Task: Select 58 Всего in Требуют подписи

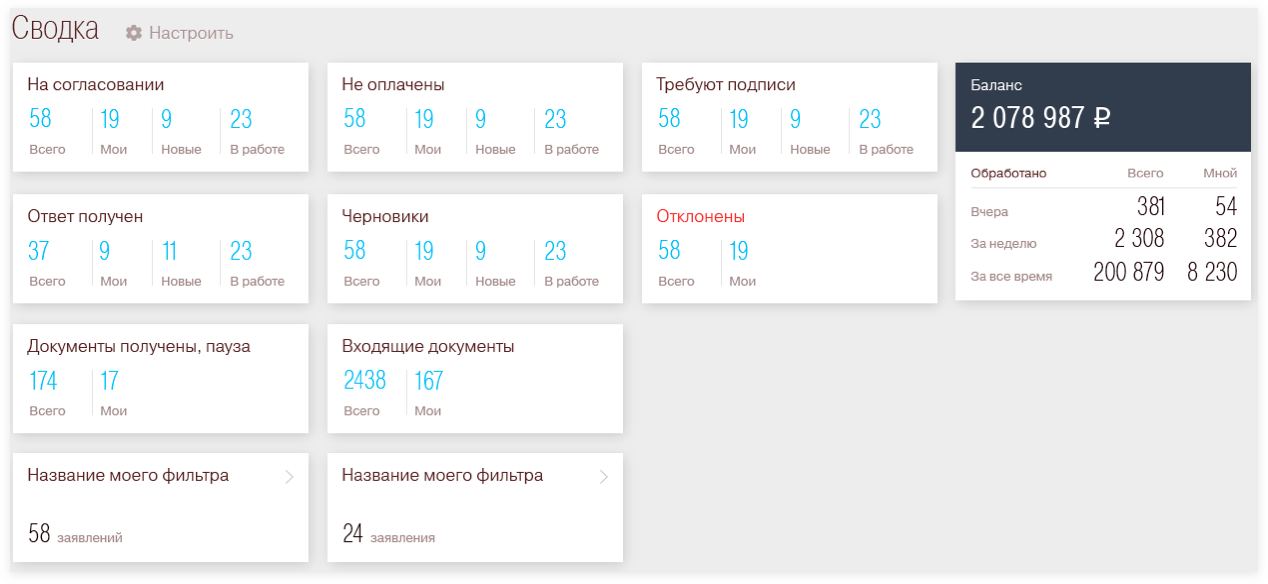Action: pos(676,131)
